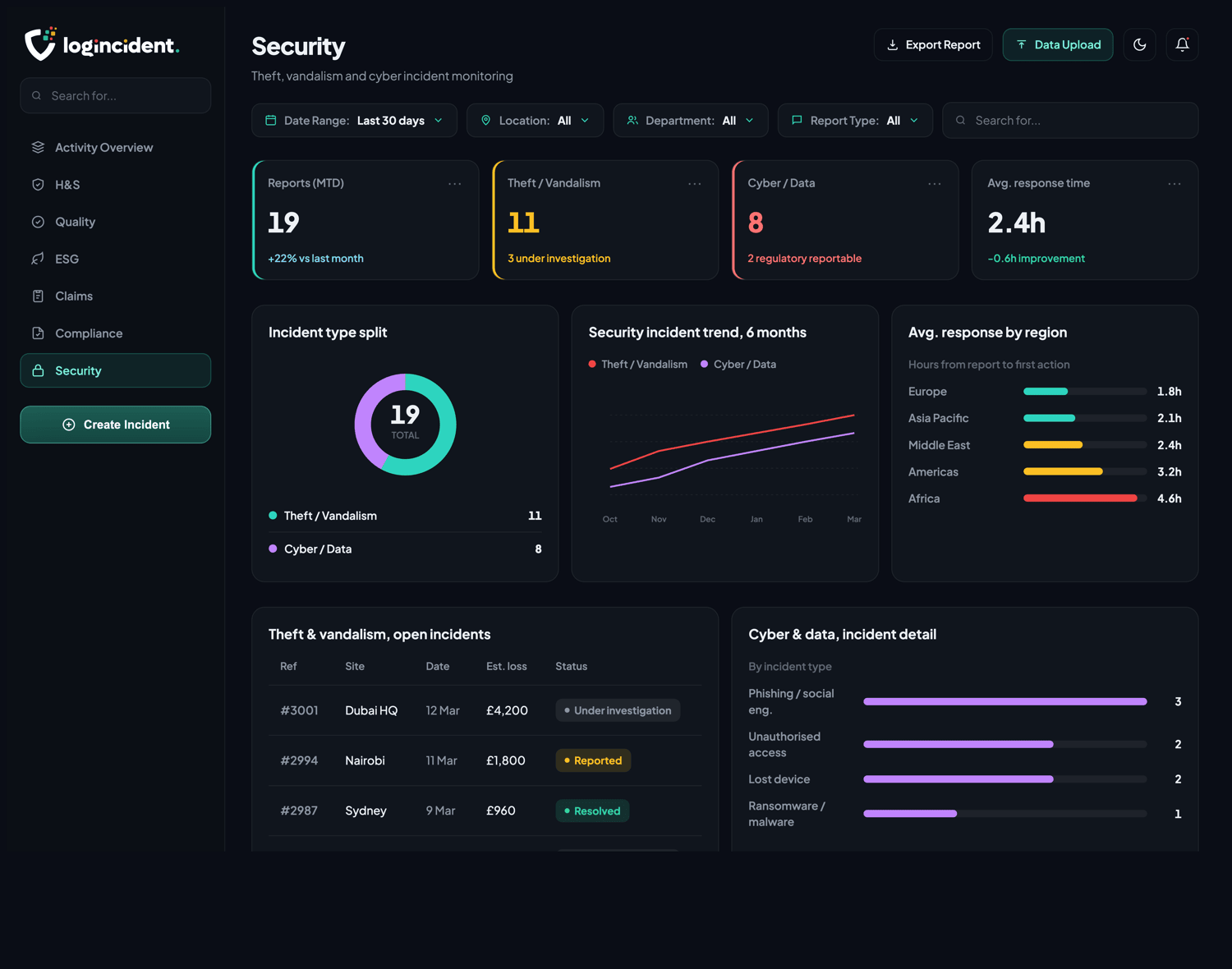1232x969 pixels.
Task: Open Avg. response time card options
Action: click(x=1175, y=184)
